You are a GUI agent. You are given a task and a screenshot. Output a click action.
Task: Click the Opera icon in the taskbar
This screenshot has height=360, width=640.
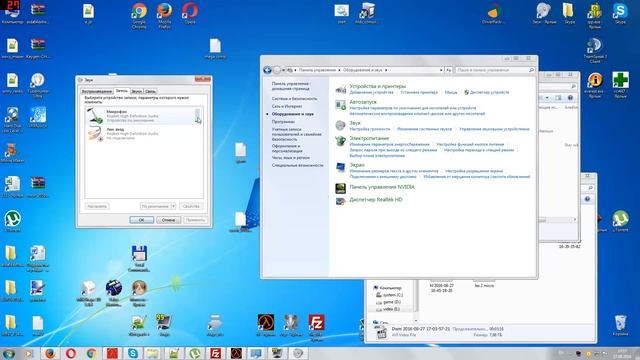[x=71, y=353]
